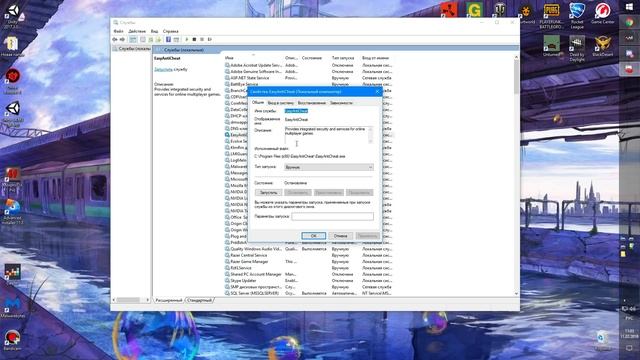
Task: Switch to the Вход в систему tab
Action: click(281, 103)
